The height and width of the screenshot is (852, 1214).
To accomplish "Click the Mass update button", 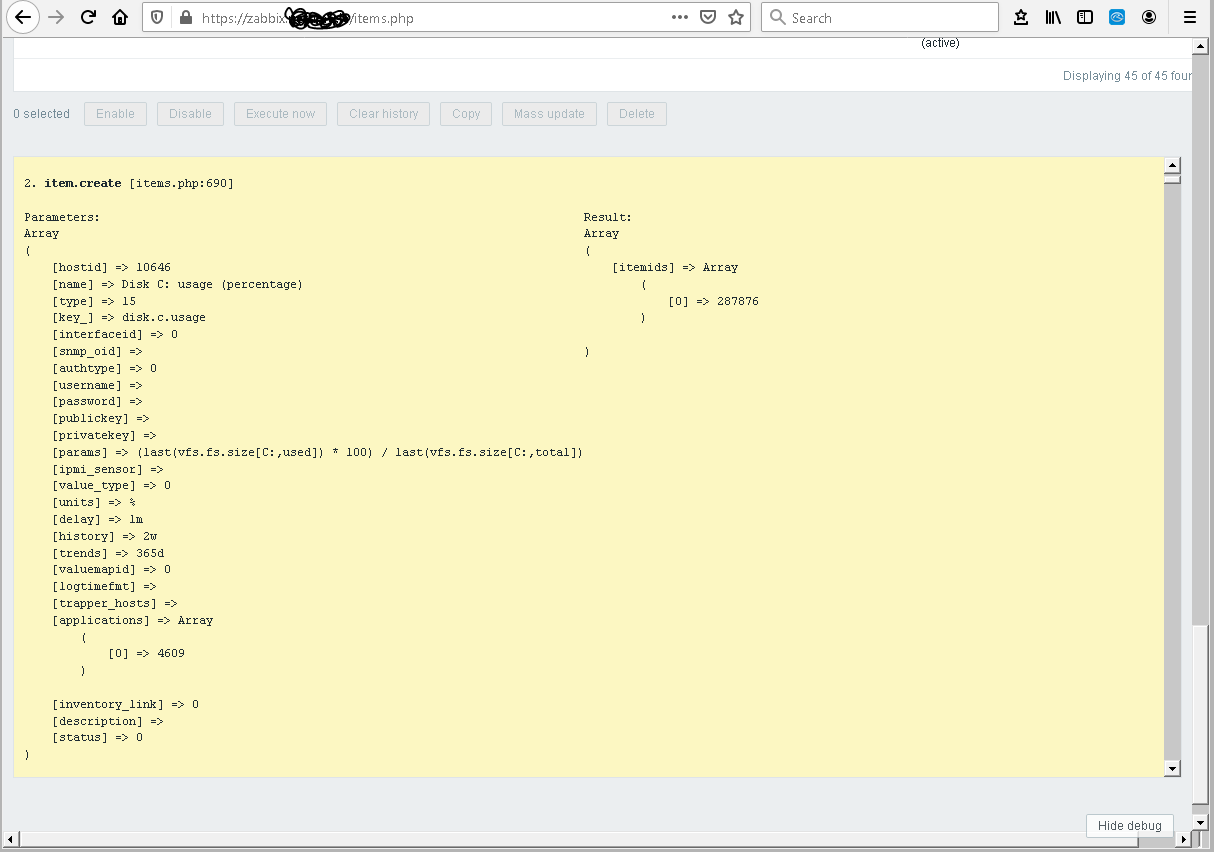I will [x=549, y=114].
